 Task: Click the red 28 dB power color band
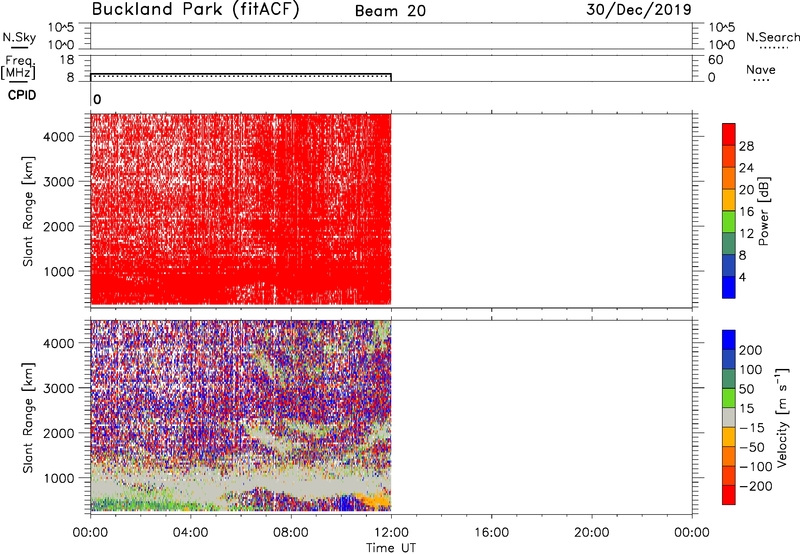(729, 135)
